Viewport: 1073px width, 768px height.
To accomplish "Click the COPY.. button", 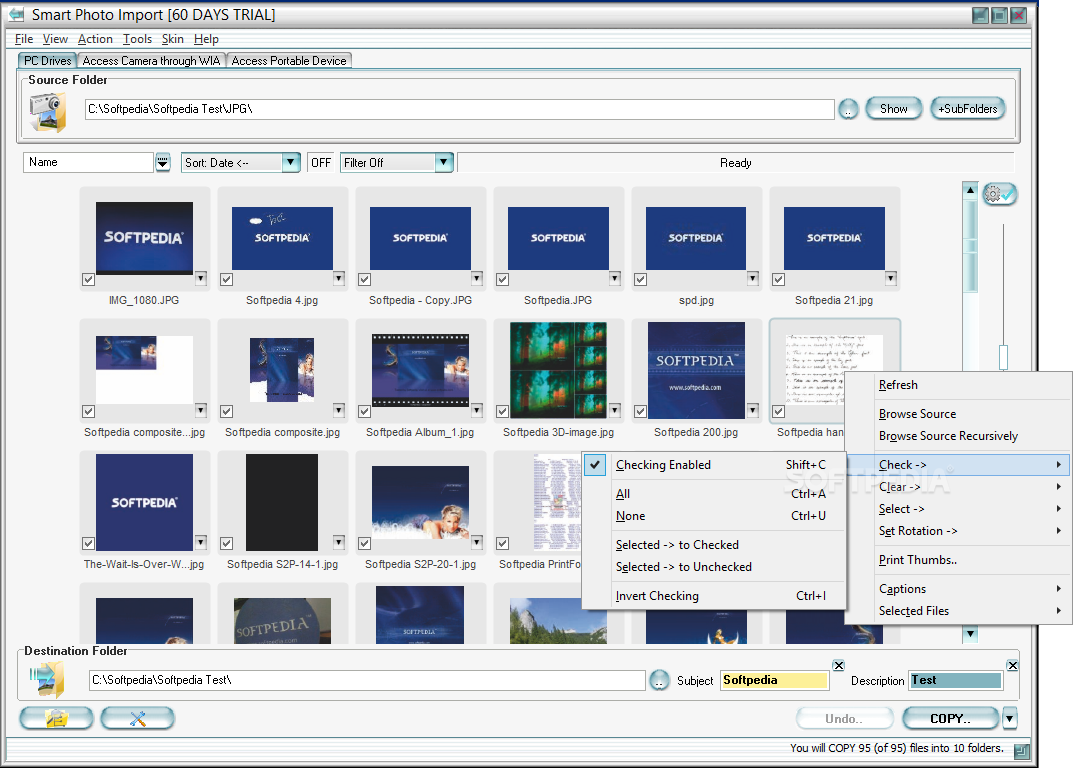I will (951, 719).
